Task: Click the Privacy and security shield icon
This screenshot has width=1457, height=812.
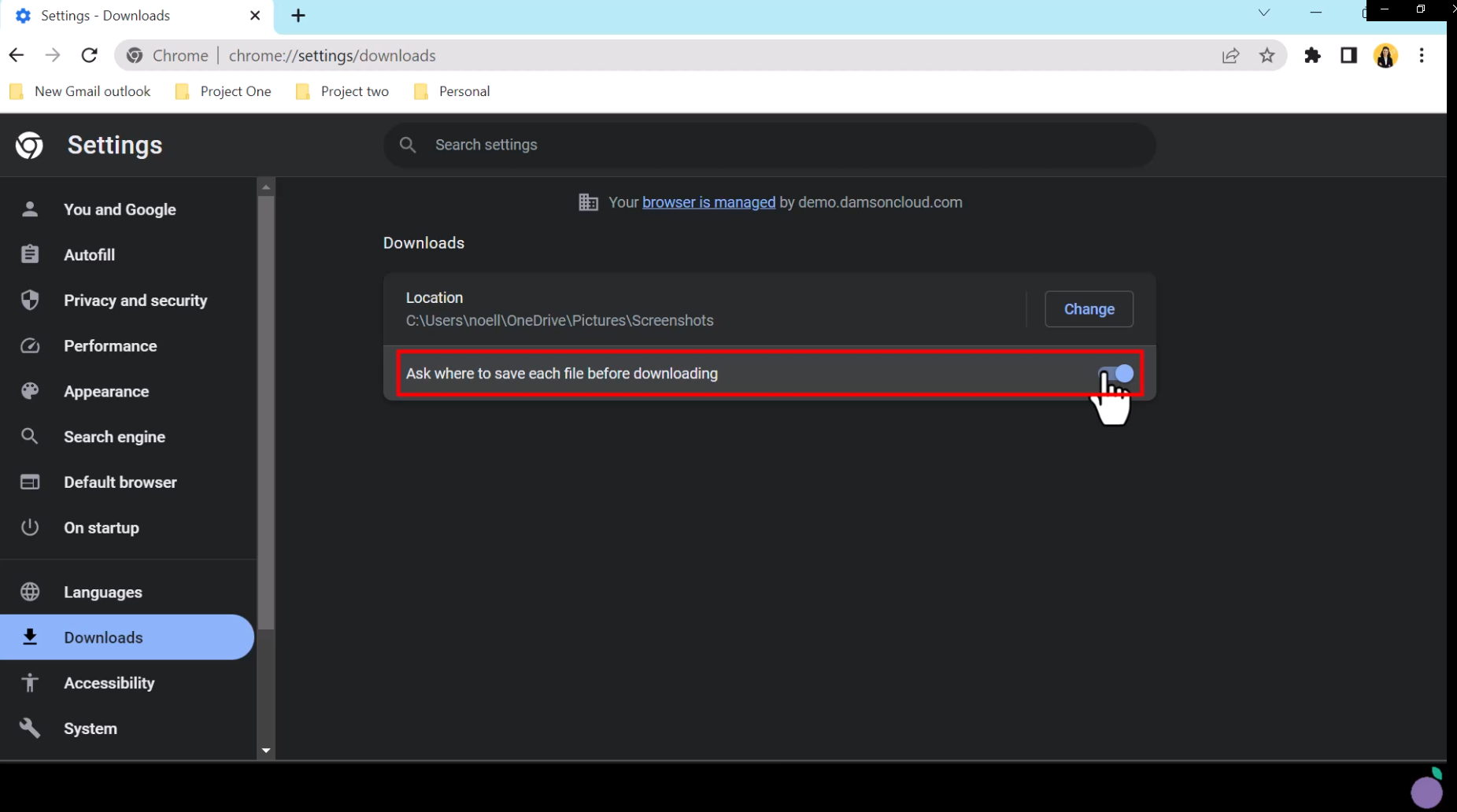Action: (30, 300)
